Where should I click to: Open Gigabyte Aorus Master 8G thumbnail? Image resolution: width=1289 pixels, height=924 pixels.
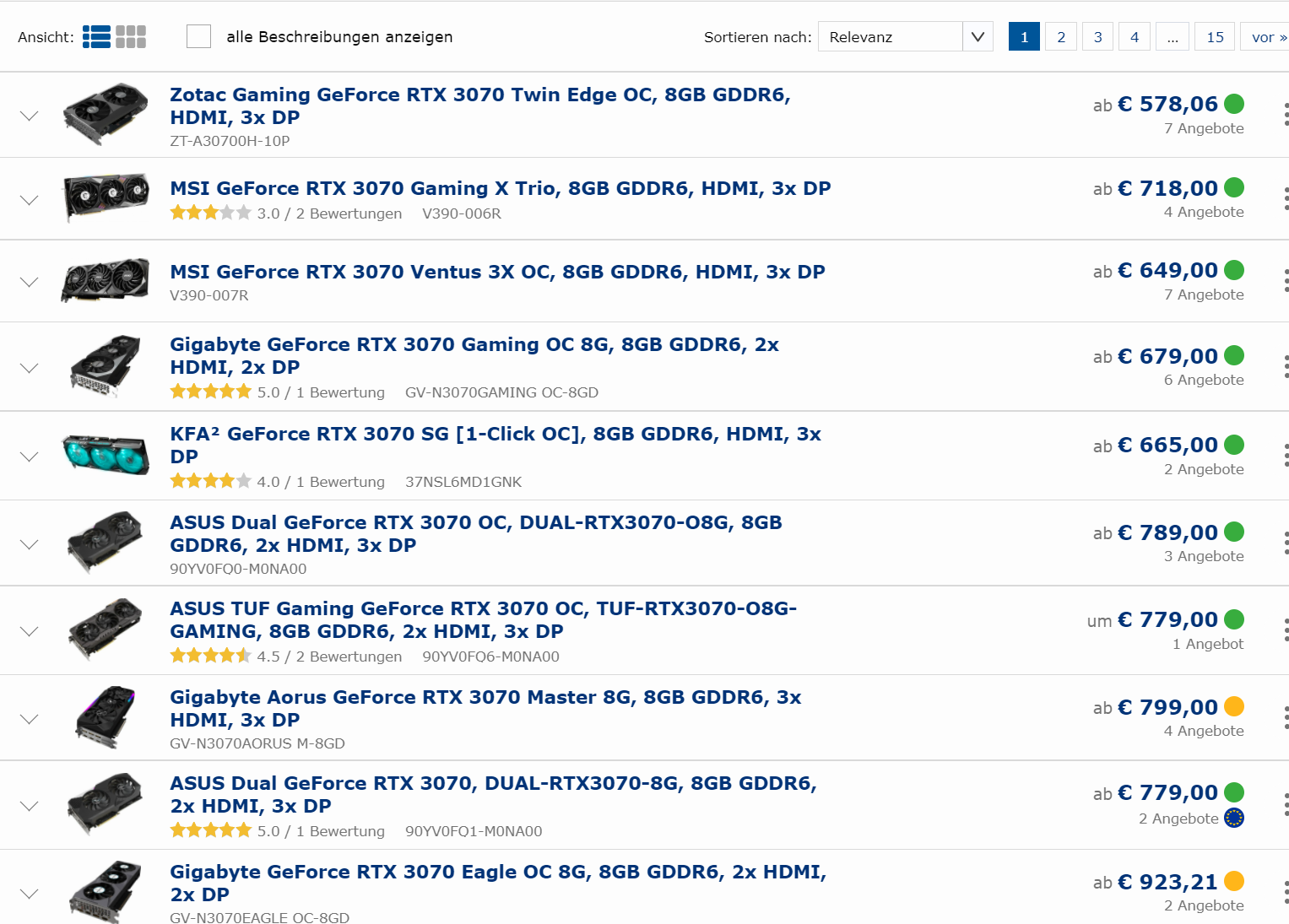[106, 717]
